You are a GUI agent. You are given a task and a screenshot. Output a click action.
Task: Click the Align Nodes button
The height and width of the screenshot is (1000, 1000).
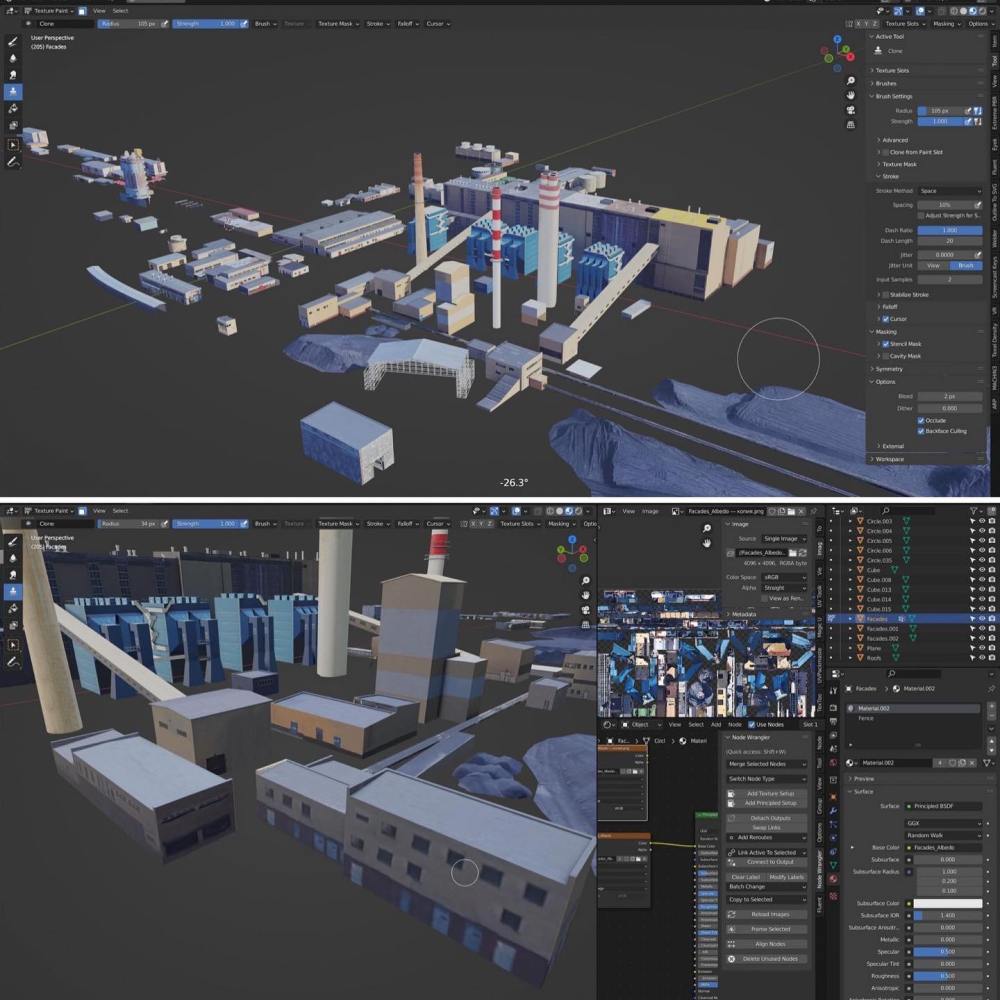[767, 944]
